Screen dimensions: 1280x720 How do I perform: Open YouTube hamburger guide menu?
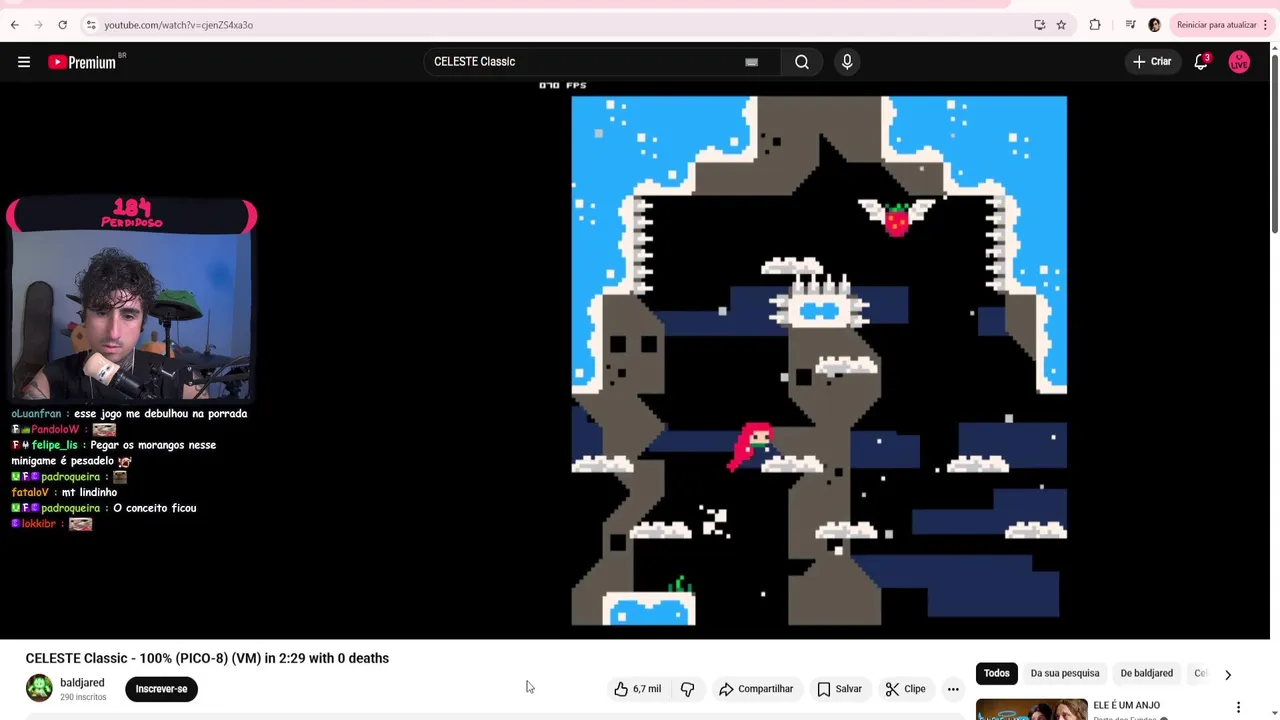(24, 62)
